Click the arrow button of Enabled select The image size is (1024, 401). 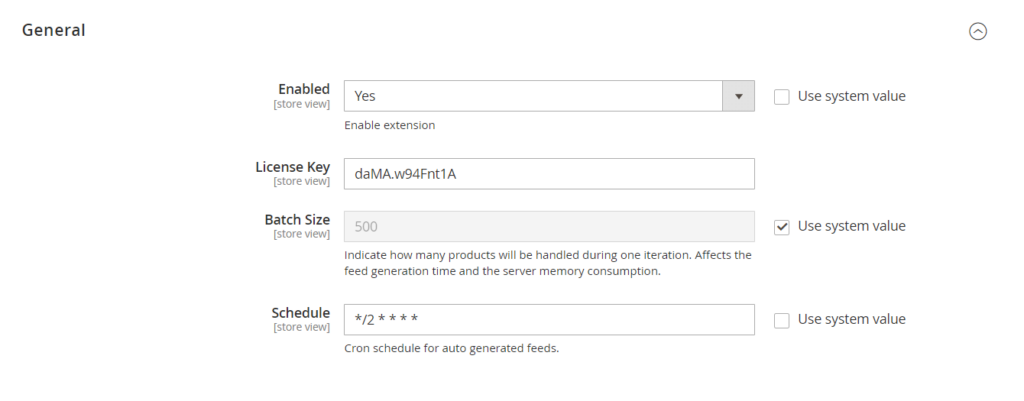tap(738, 96)
